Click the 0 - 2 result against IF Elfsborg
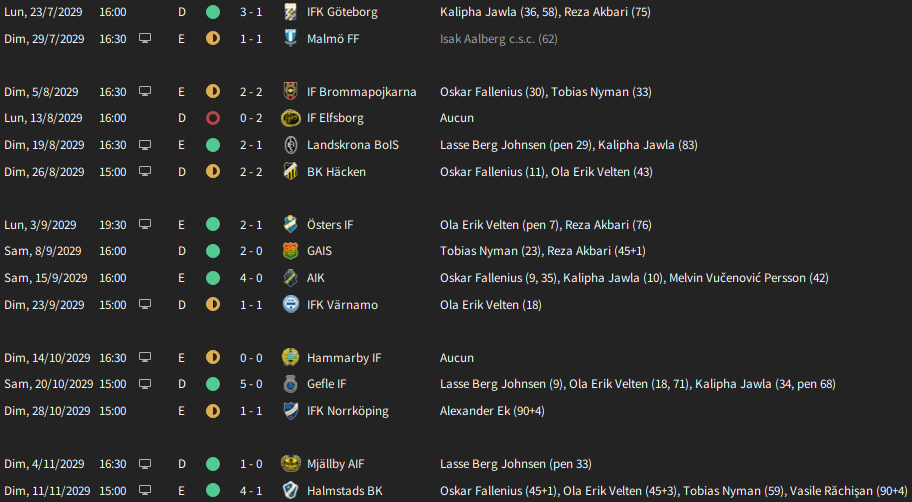This screenshot has width=912, height=502. click(x=251, y=118)
